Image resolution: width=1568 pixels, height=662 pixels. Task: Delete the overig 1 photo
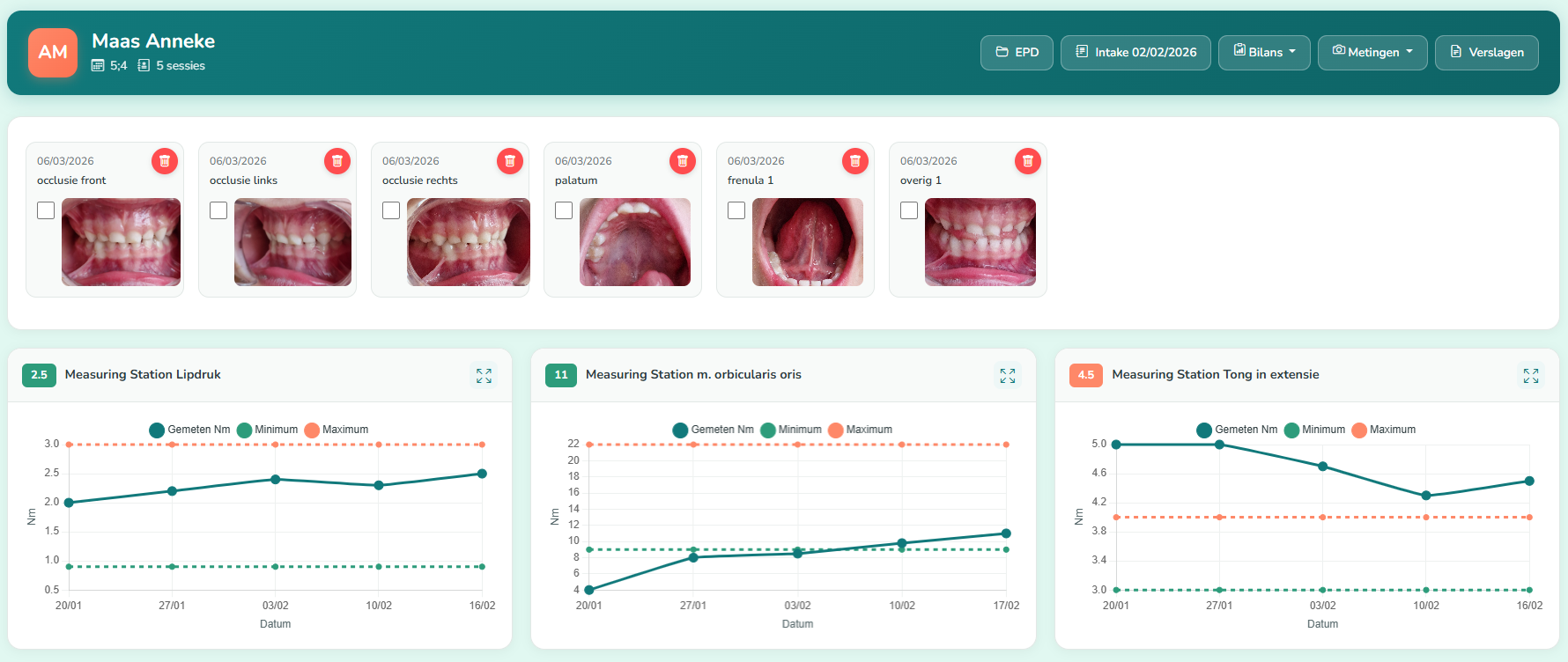pos(1028,161)
